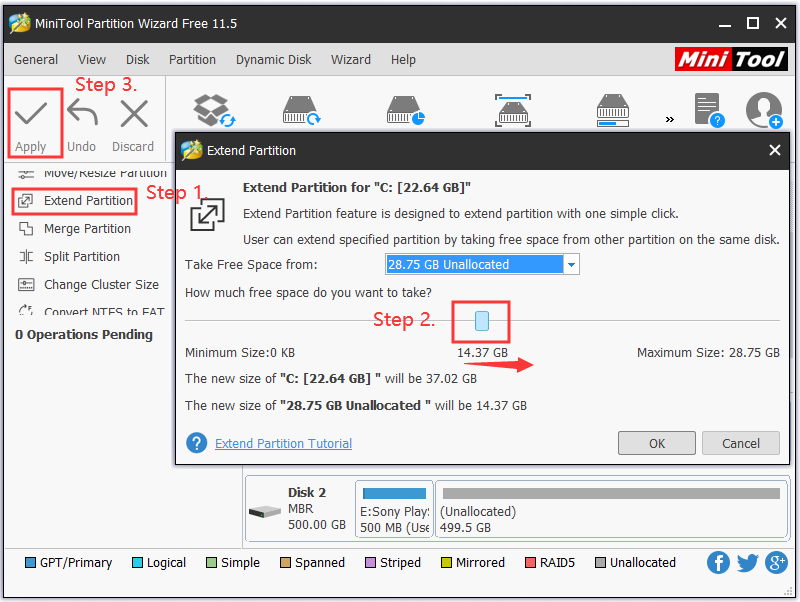Viewport: 800px width, 602px height.
Task: Close the Extend Partition dialog
Action: pos(774,150)
